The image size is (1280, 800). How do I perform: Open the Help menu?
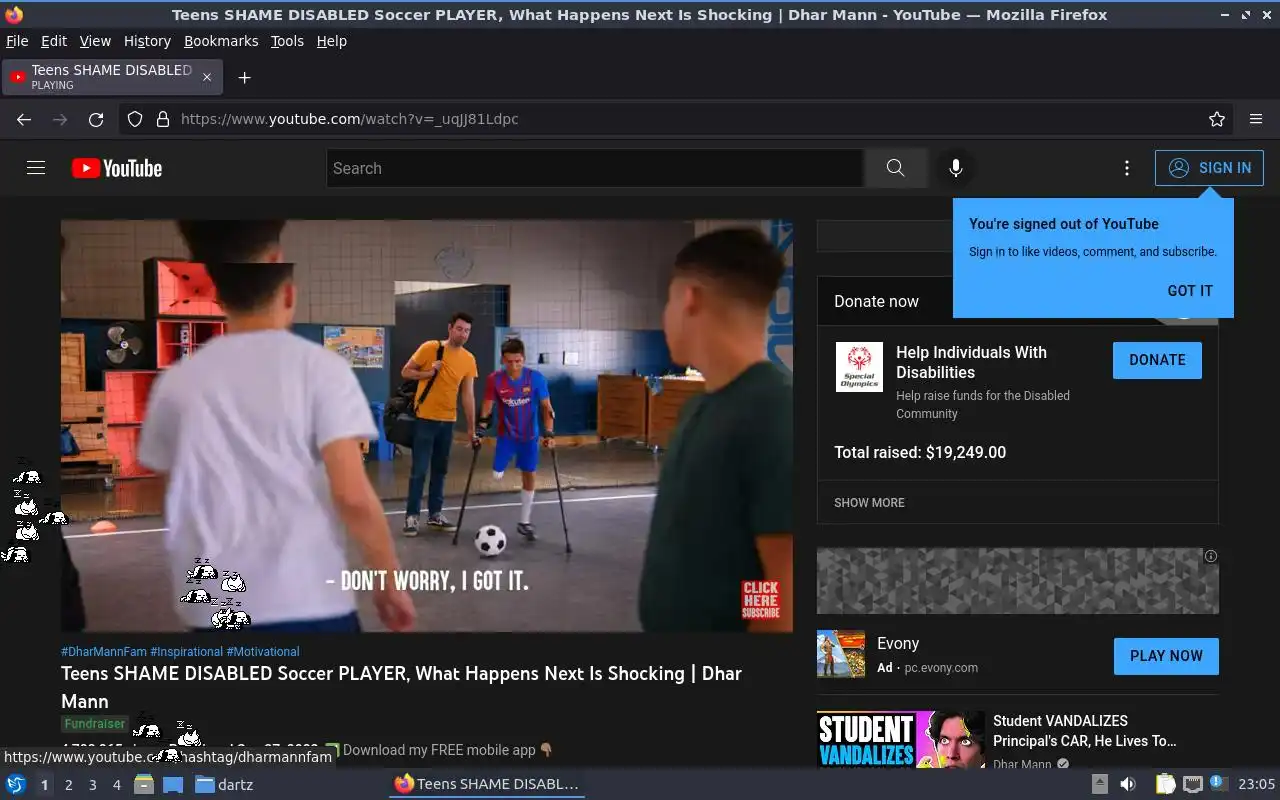click(332, 41)
